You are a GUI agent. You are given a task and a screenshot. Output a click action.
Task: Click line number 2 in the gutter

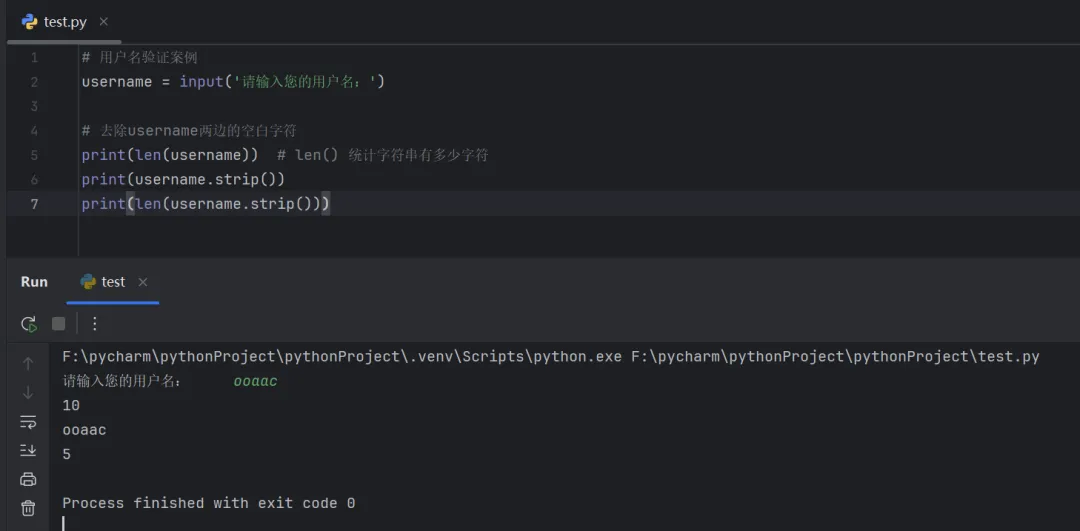(34, 82)
